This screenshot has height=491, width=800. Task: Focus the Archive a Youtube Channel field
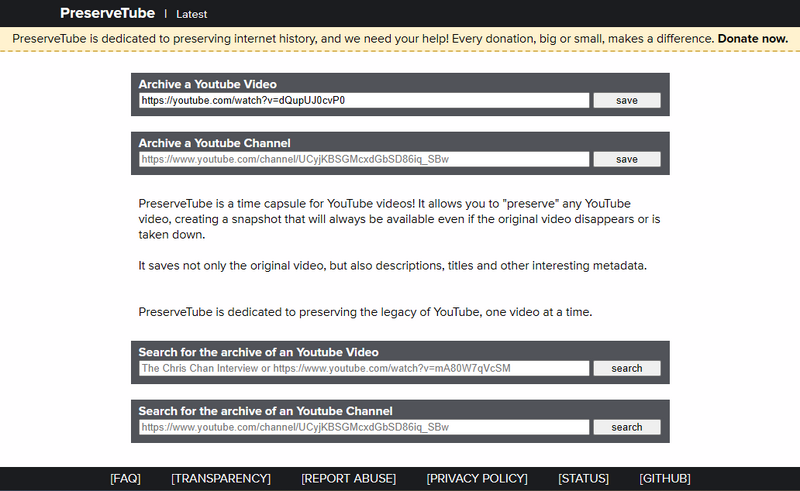[364, 159]
